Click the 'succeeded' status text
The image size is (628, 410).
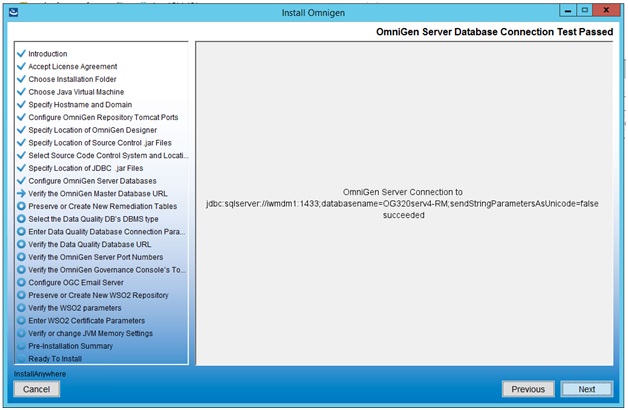point(403,215)
